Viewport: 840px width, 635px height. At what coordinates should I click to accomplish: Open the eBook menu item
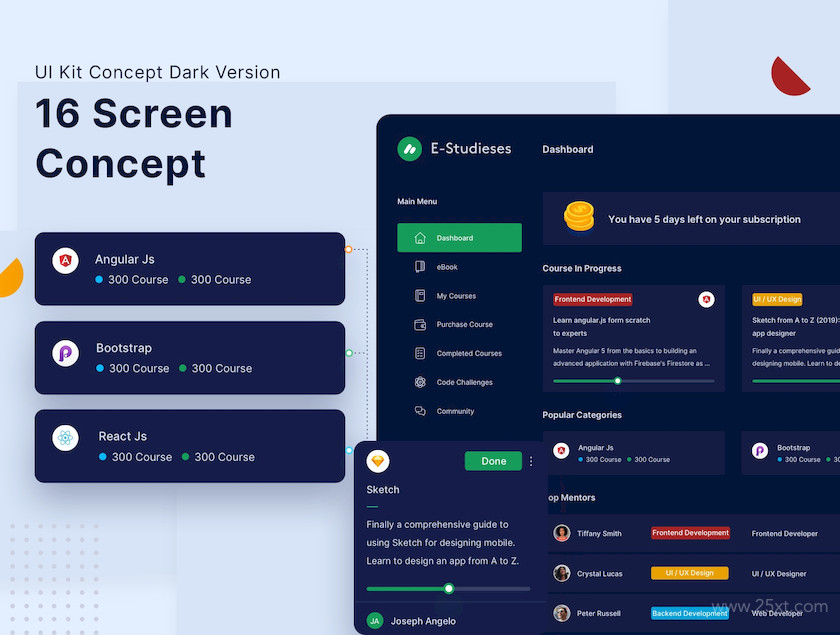(459, 266)
